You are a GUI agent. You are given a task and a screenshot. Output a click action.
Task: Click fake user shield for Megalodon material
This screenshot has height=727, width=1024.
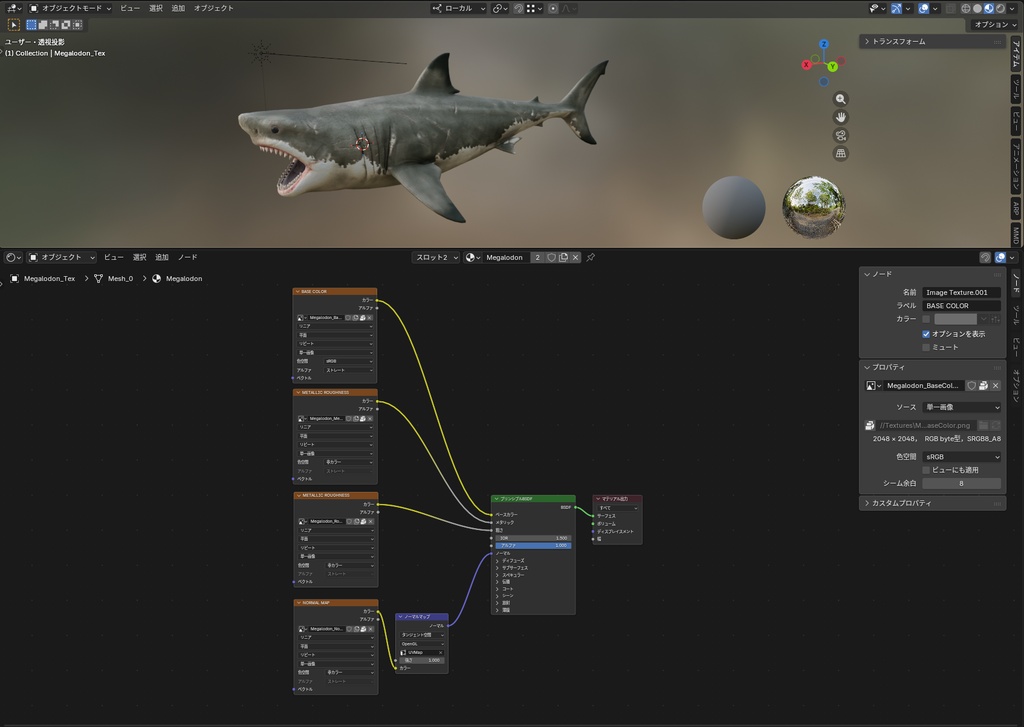[551, 257]
